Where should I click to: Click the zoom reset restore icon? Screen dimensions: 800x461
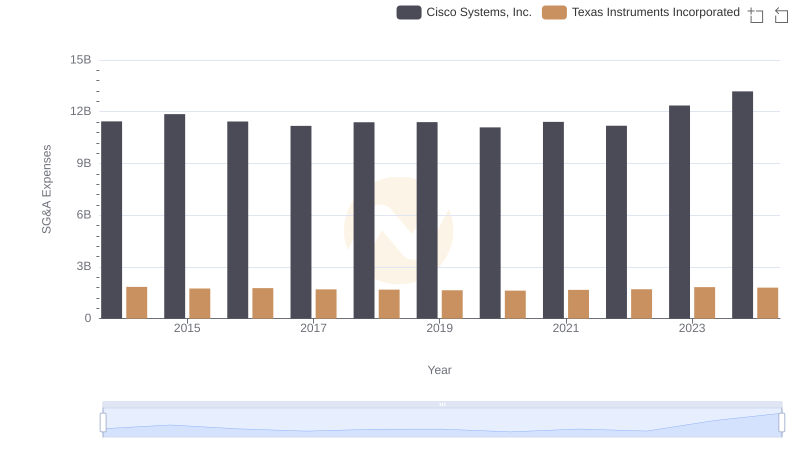(x=781, y=15)
